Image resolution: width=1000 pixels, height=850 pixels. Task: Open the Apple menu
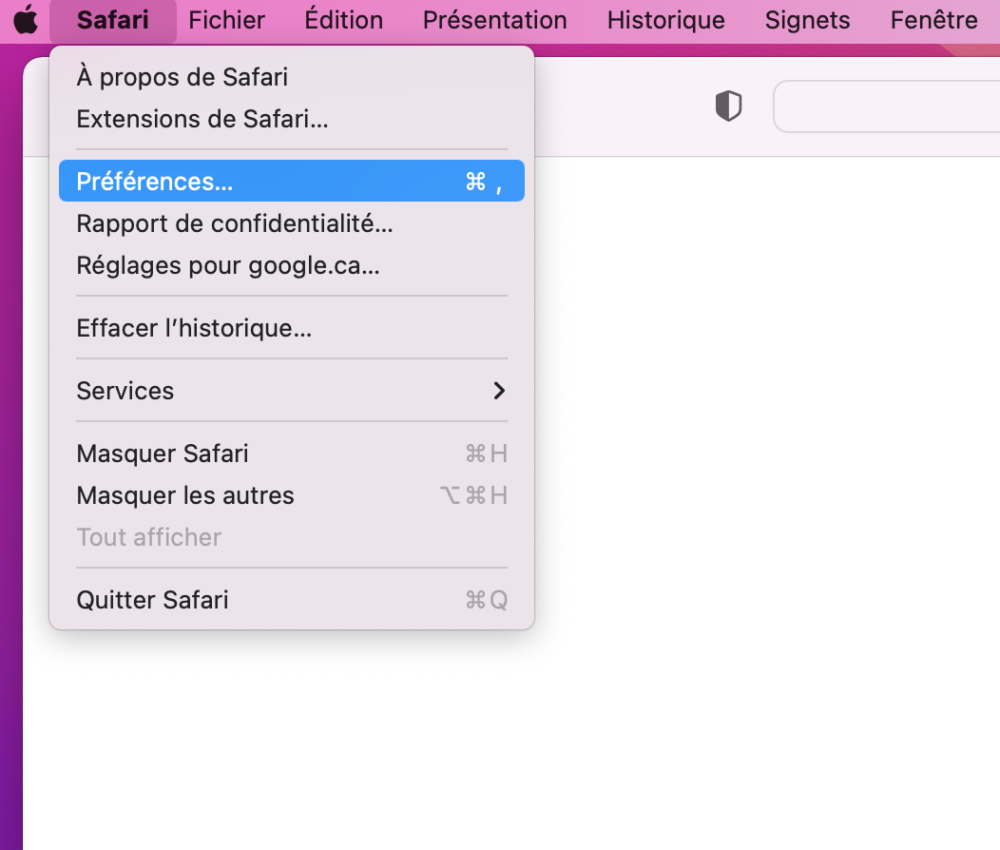click(26, 20)
